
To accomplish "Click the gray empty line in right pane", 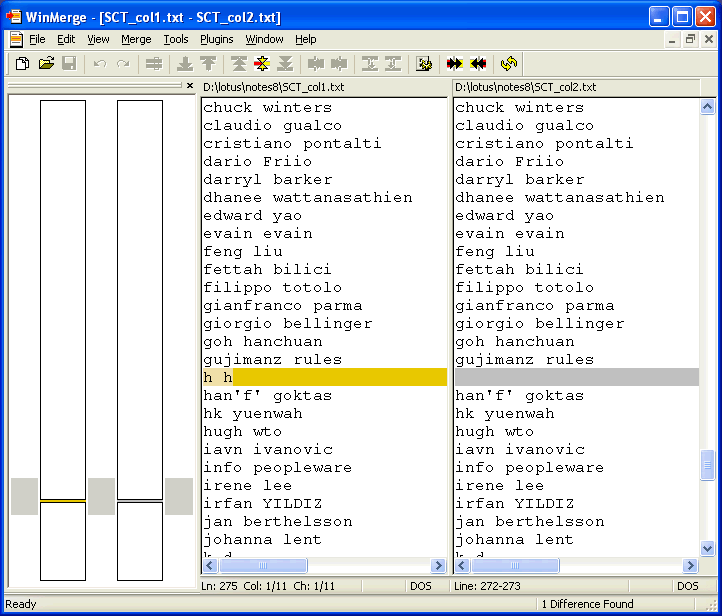I will click(x=576, y=377).
